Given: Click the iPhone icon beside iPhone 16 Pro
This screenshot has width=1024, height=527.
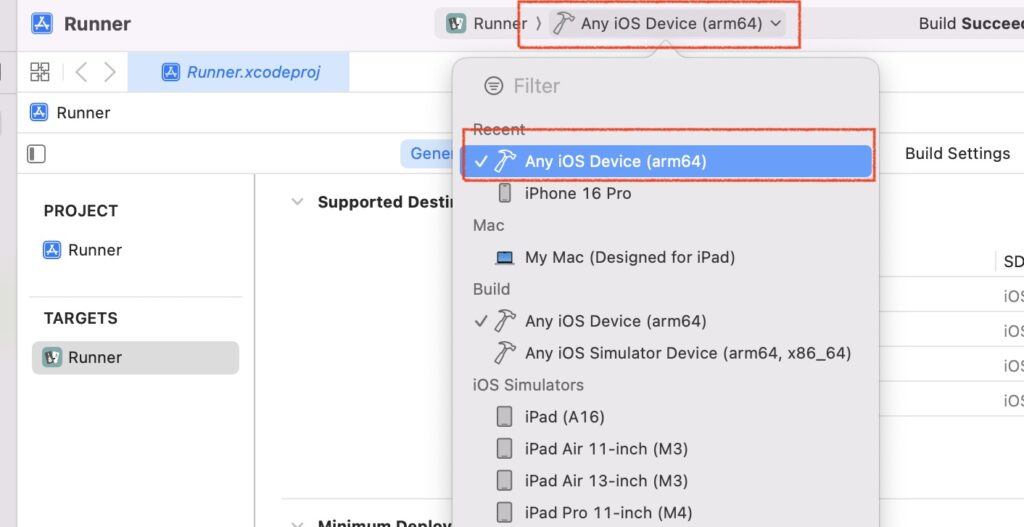Looking at the screenshot, I should 504,193.
